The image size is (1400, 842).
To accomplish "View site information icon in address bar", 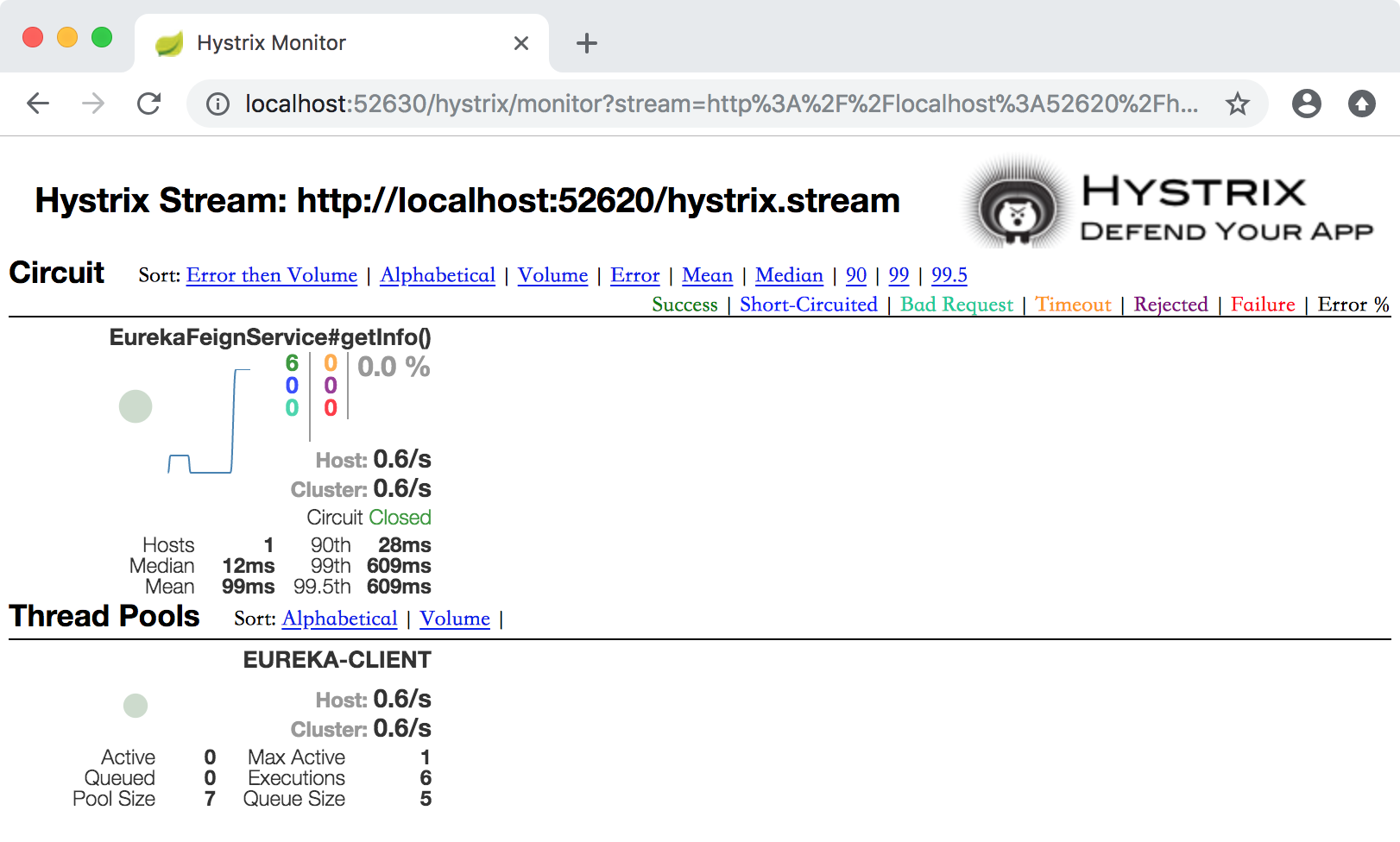I will 218,104.
